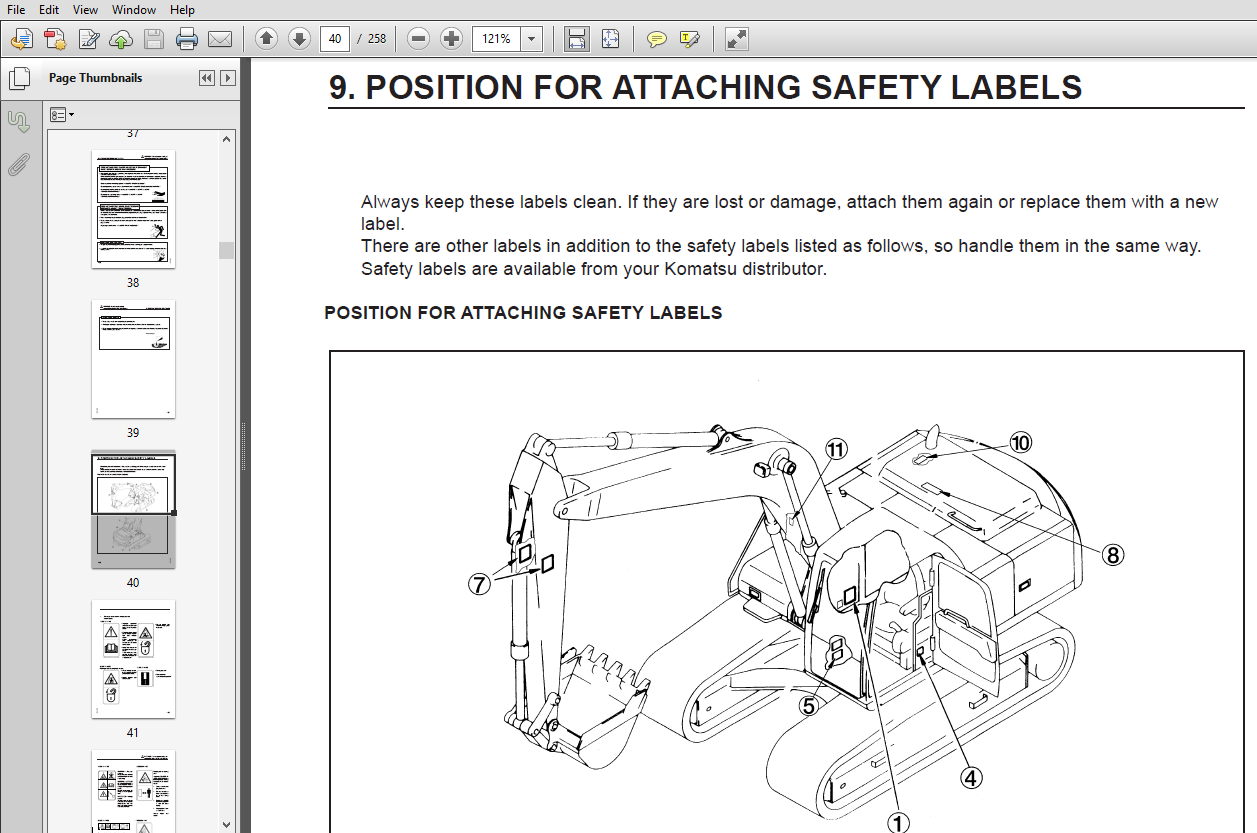The image size is (1257, 833).
Task: Click the single right-arrow pane button
Action: point(228,78)
